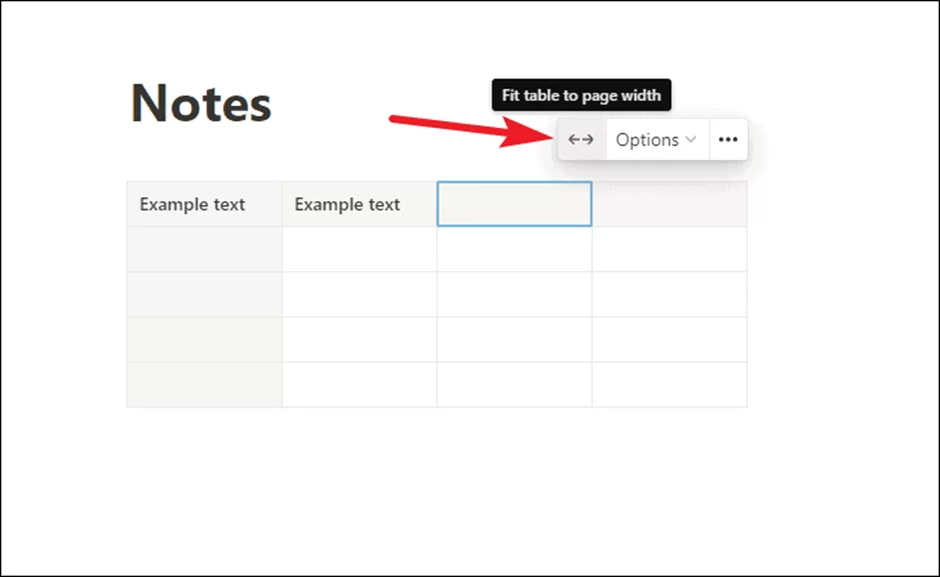Click the second column cell in third row
This screenshot has width=940, height=577.
click(x=359, y=294)
